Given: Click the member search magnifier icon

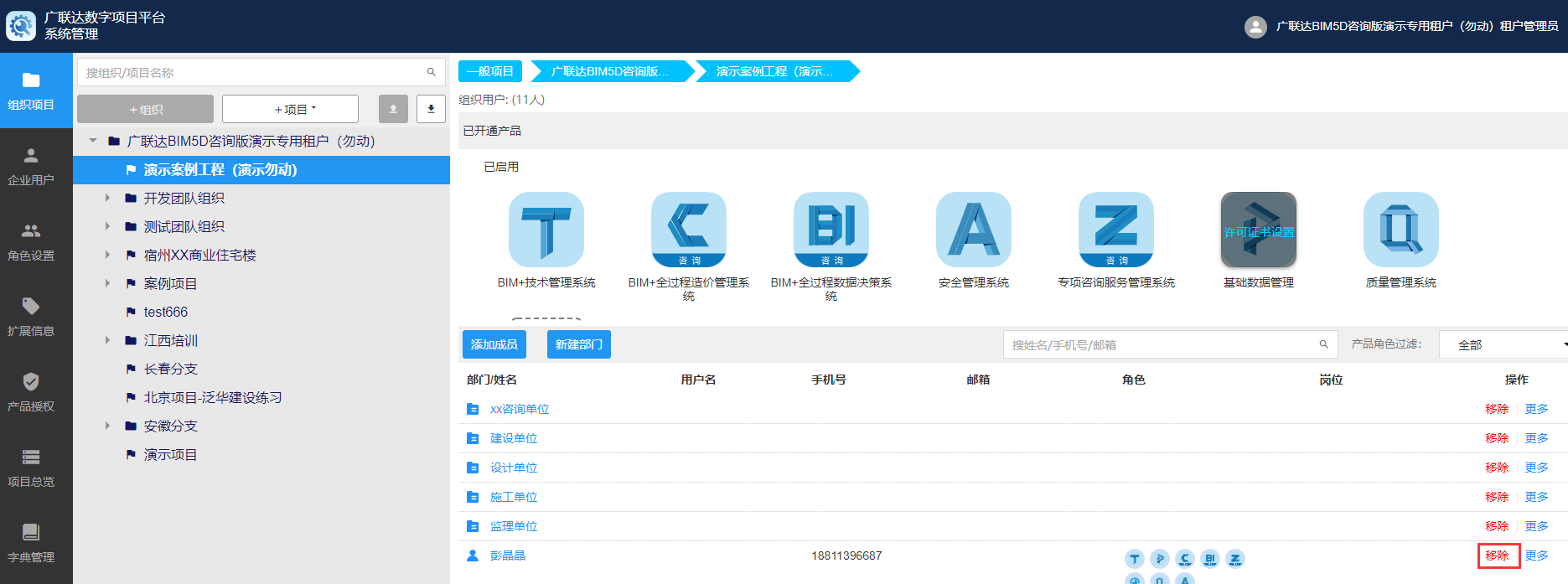Looking at the screenshot, I should [x=1324, y=344].
